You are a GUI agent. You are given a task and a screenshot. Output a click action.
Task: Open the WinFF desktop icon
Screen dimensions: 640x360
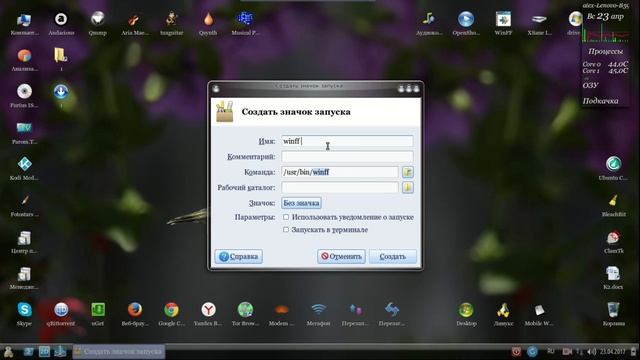(503, 23)
